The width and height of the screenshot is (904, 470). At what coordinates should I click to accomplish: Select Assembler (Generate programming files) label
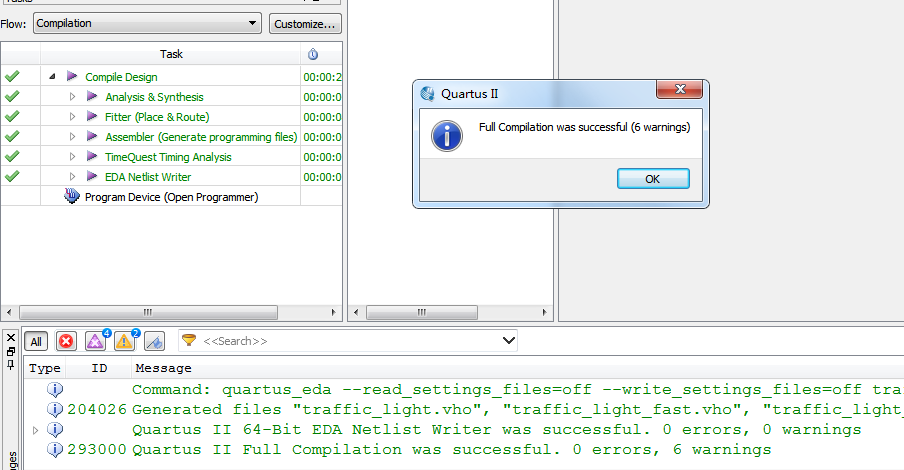(x=201, y=137)
